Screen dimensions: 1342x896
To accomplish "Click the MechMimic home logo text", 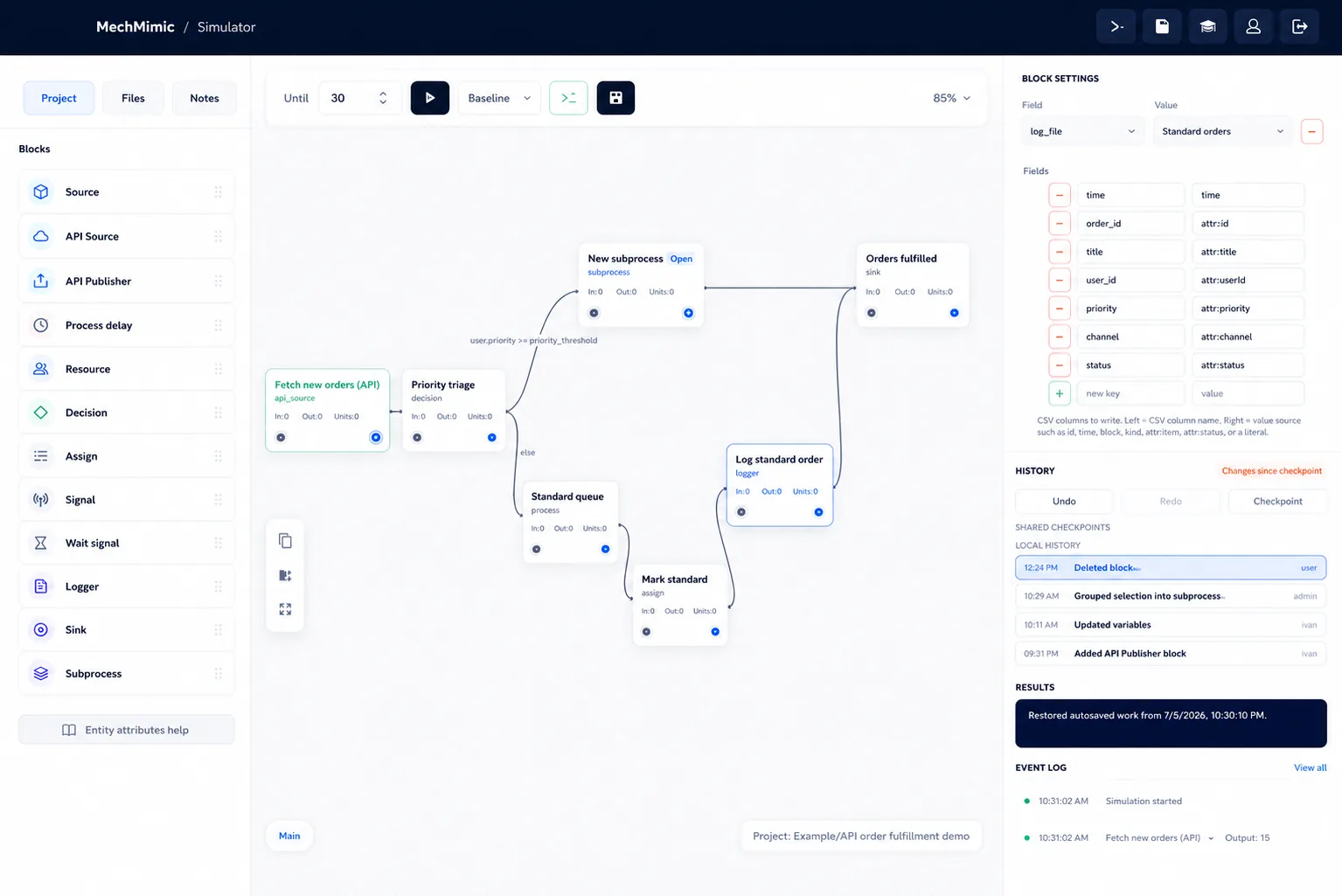I will 136,27.
